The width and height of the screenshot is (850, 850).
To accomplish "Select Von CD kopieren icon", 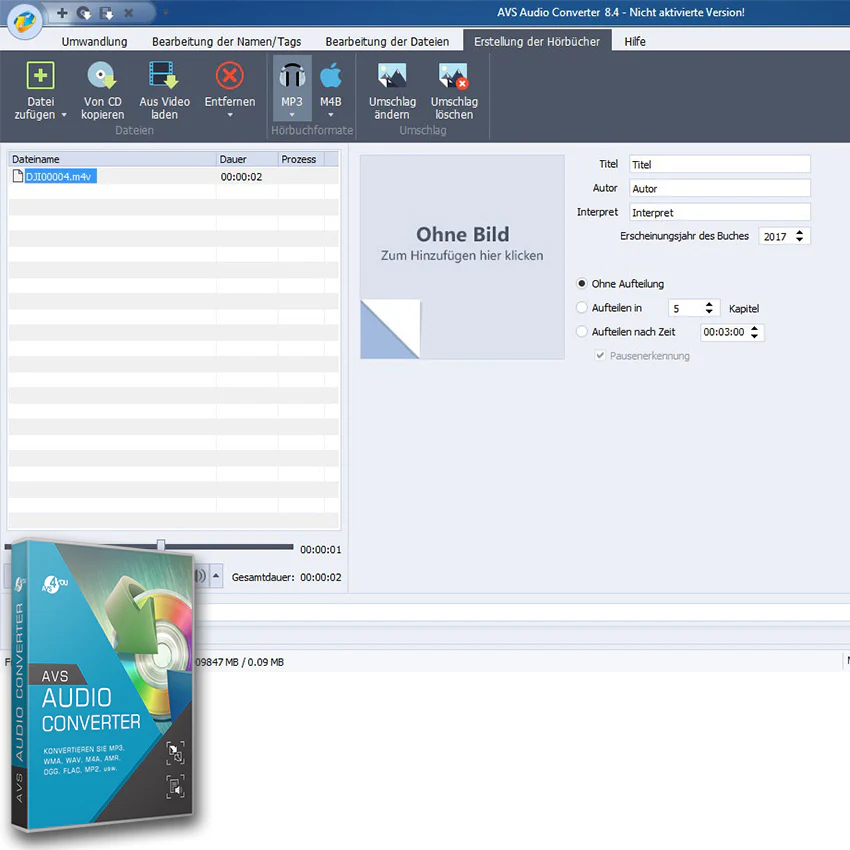I will pyautogui.click(x=102, y=75).
